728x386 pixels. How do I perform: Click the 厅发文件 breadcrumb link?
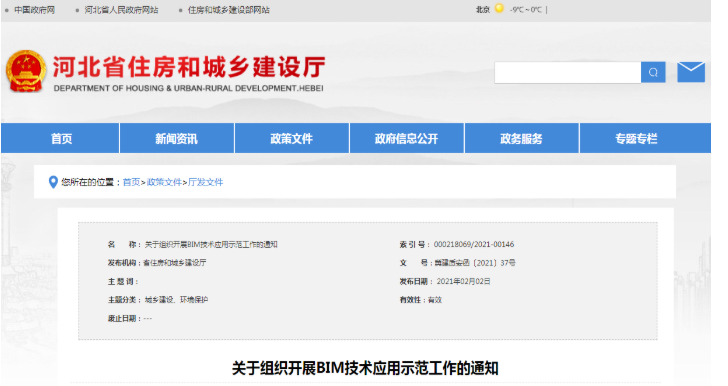point(205,182)
